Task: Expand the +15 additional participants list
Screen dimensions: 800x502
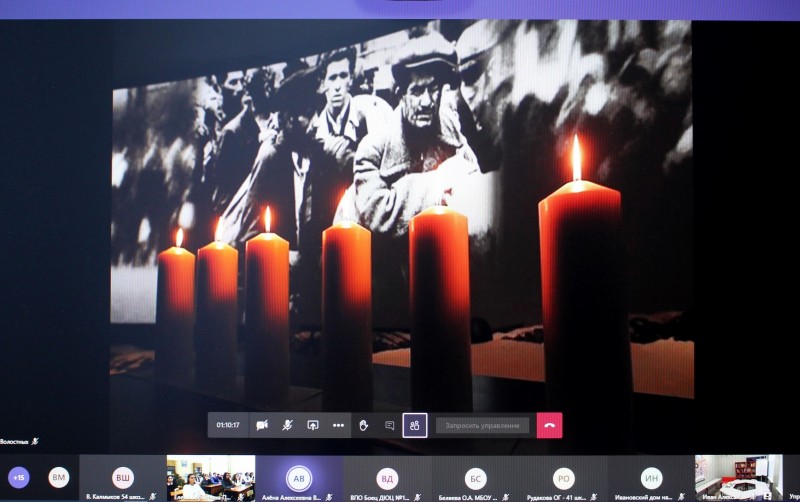Action: 18,477
